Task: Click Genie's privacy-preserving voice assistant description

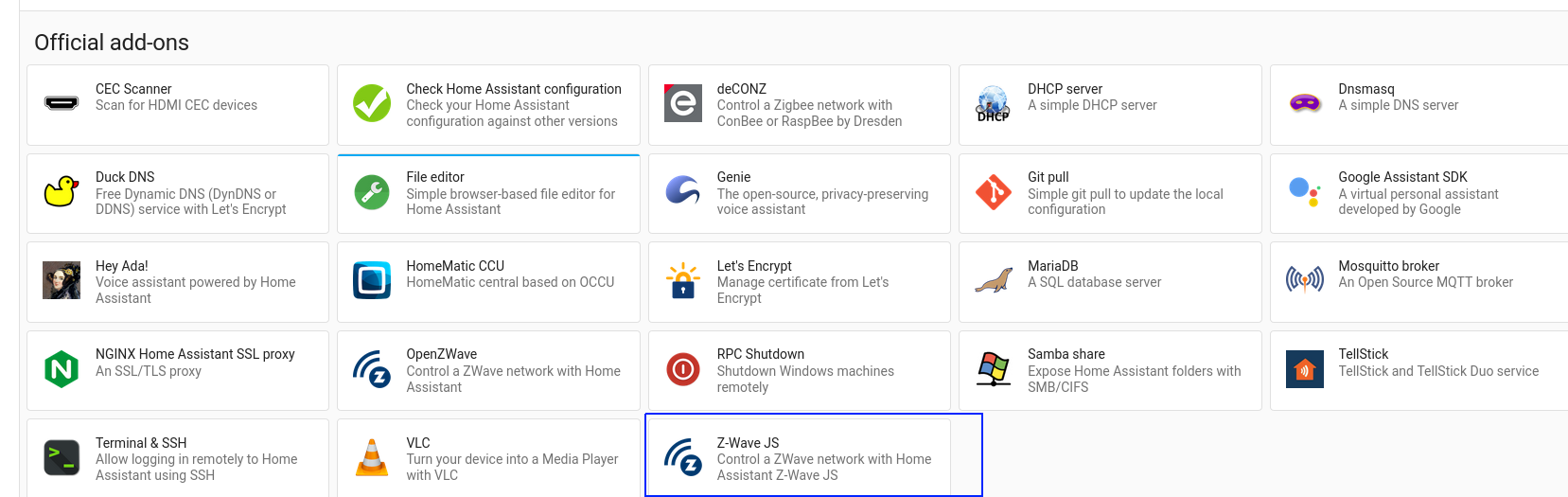Action: click(x=822, y=202)
